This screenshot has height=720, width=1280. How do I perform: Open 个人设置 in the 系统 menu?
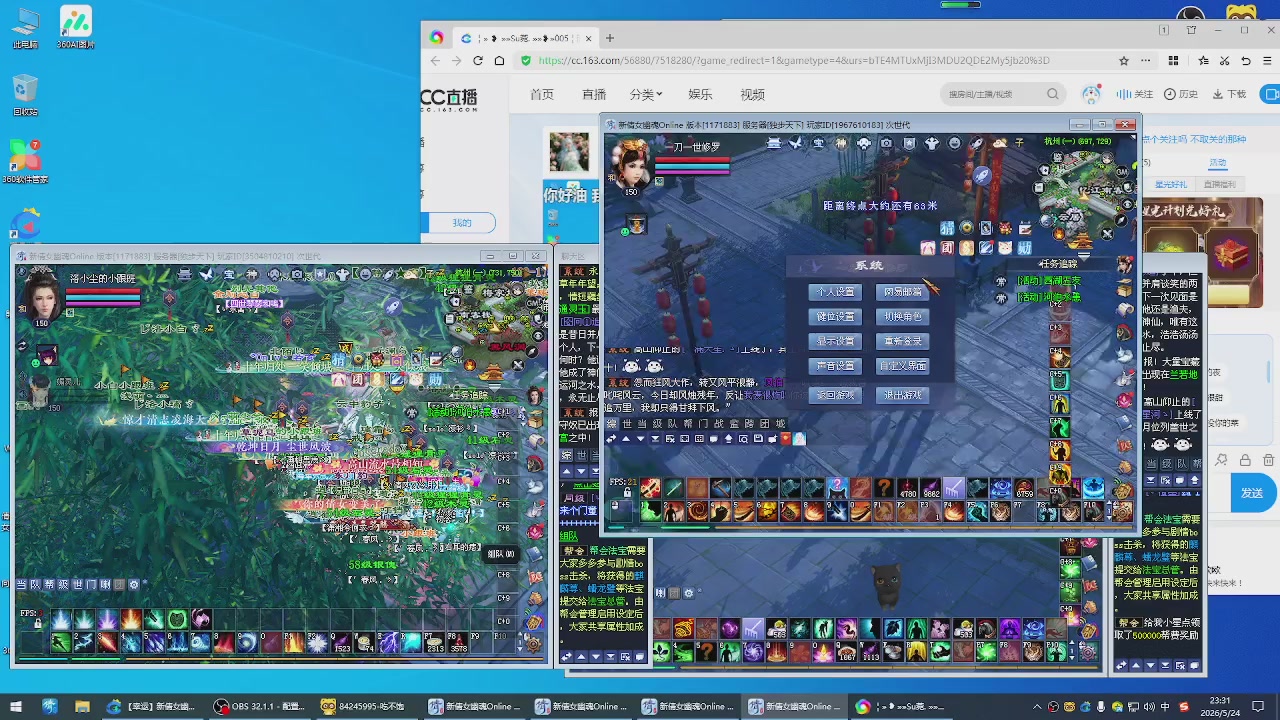(836, 292)
